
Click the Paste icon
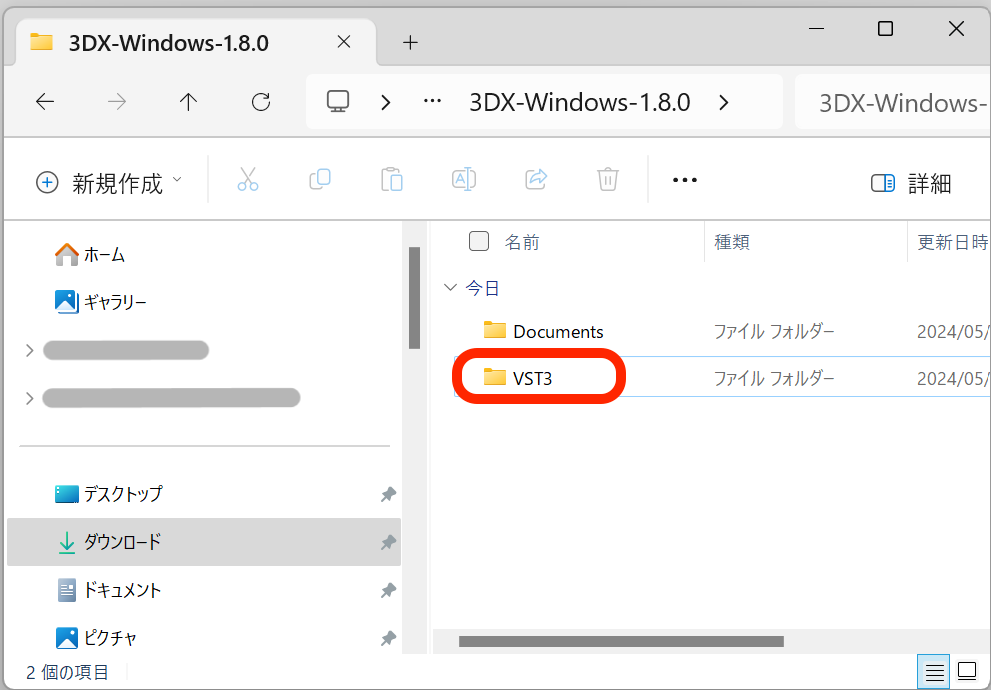point(392,180)
